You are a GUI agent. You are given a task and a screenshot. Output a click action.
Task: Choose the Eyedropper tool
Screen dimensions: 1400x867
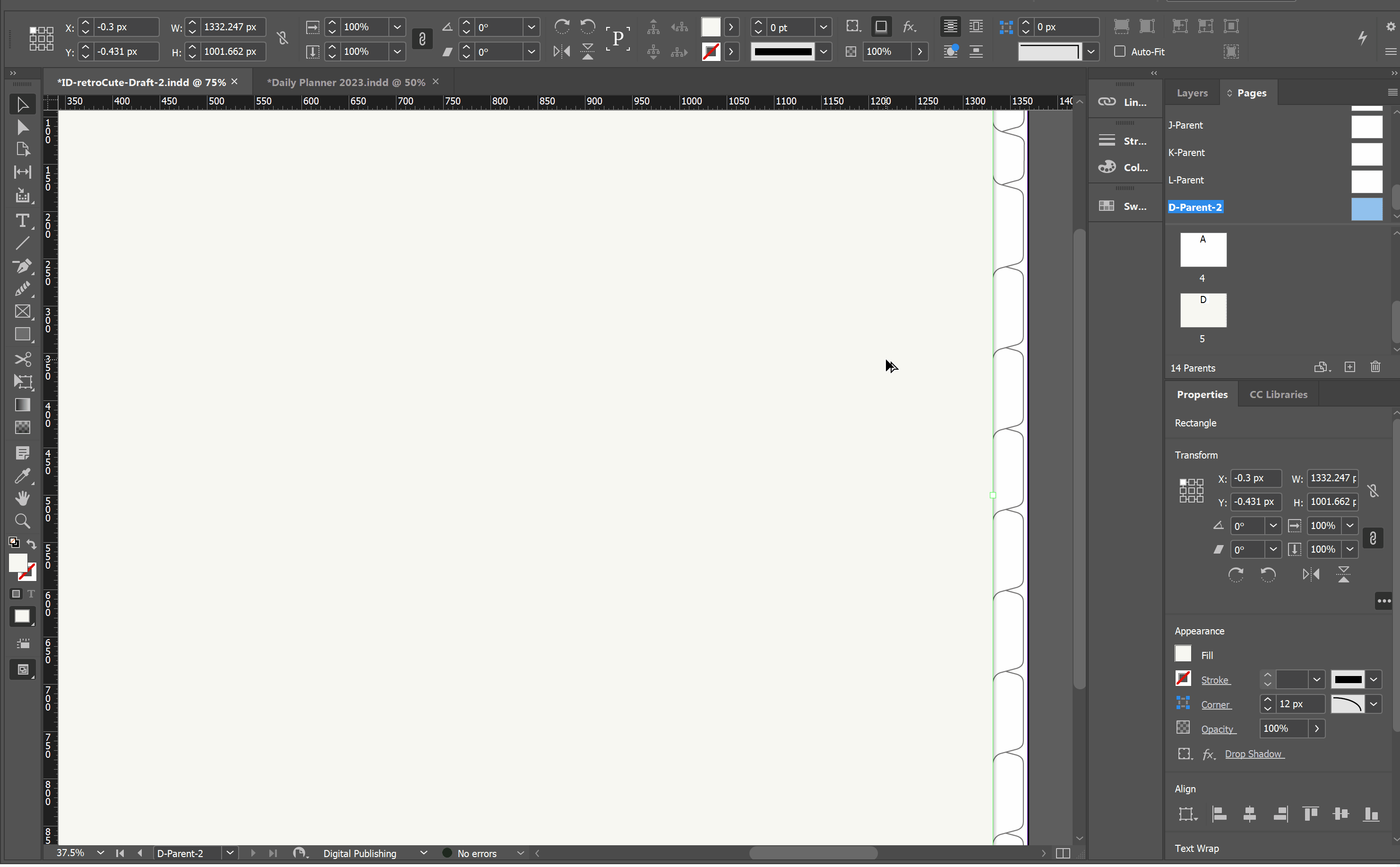pyautogui.click(x=22, y=477)
